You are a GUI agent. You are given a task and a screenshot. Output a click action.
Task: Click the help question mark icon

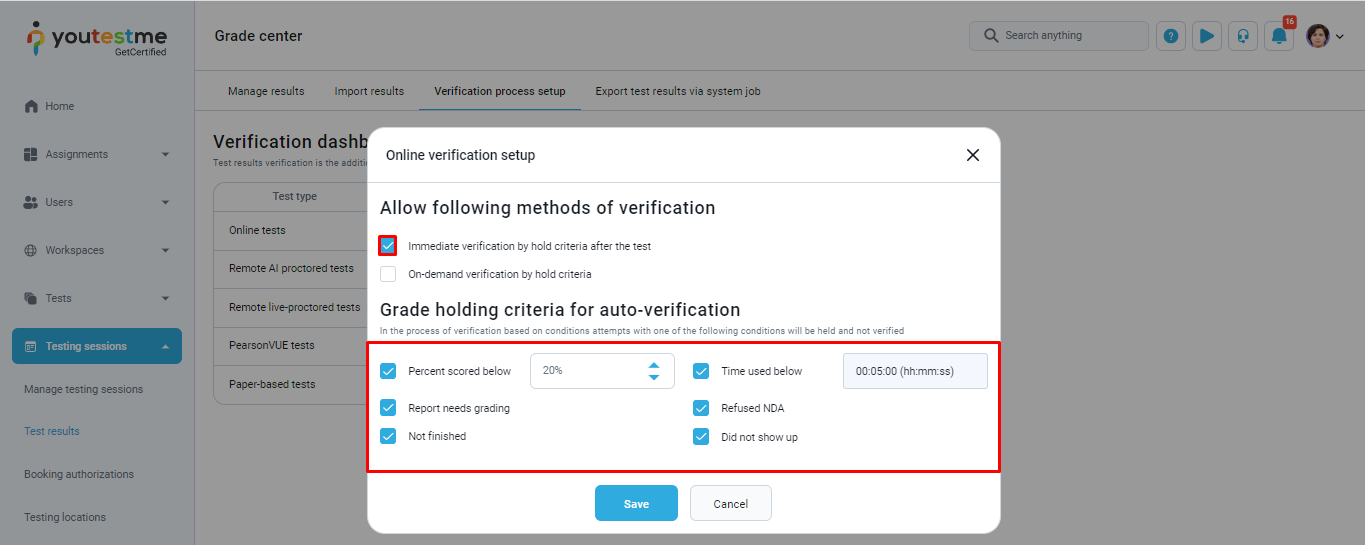pyautogui.click(x=1171, y=36)
